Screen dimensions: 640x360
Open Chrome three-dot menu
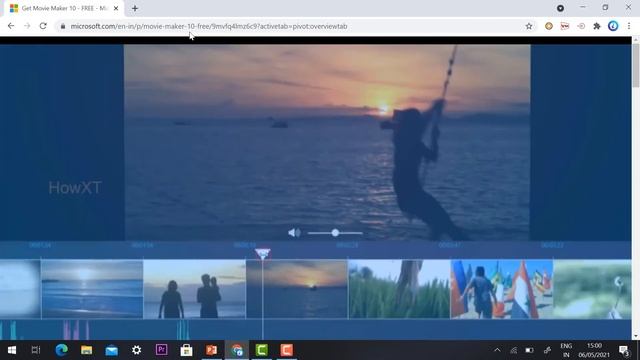[629, 26]
